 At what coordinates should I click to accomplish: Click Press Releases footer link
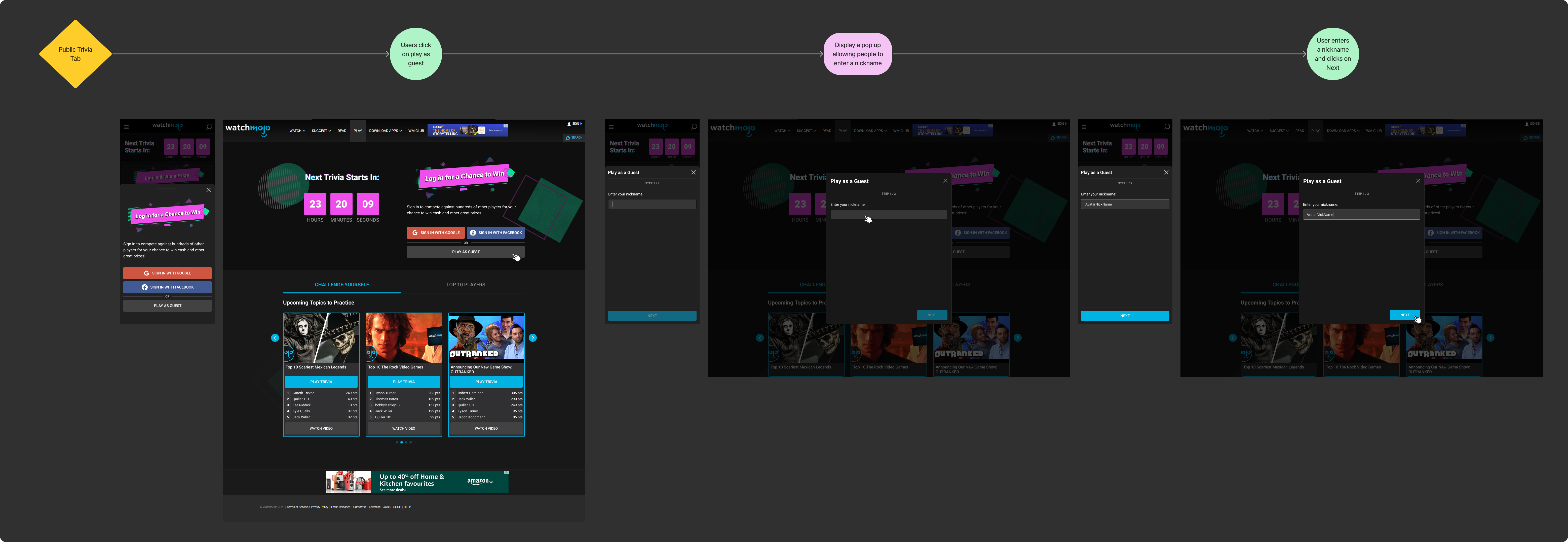click(341, 507)
